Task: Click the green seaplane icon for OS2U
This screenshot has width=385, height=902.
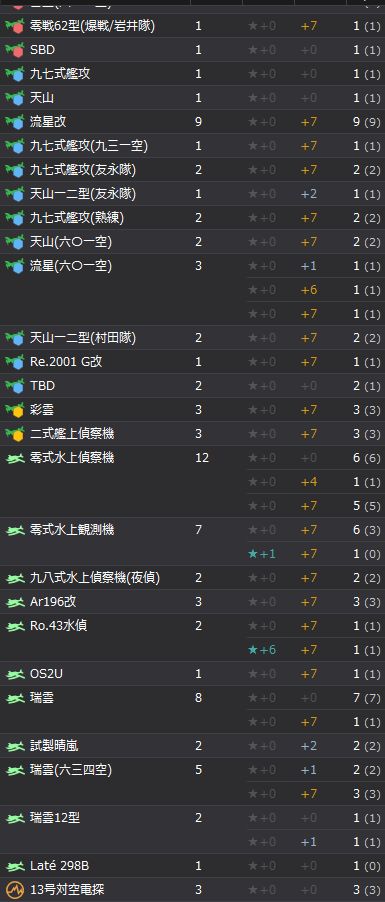Action: (x=14, y=674)
